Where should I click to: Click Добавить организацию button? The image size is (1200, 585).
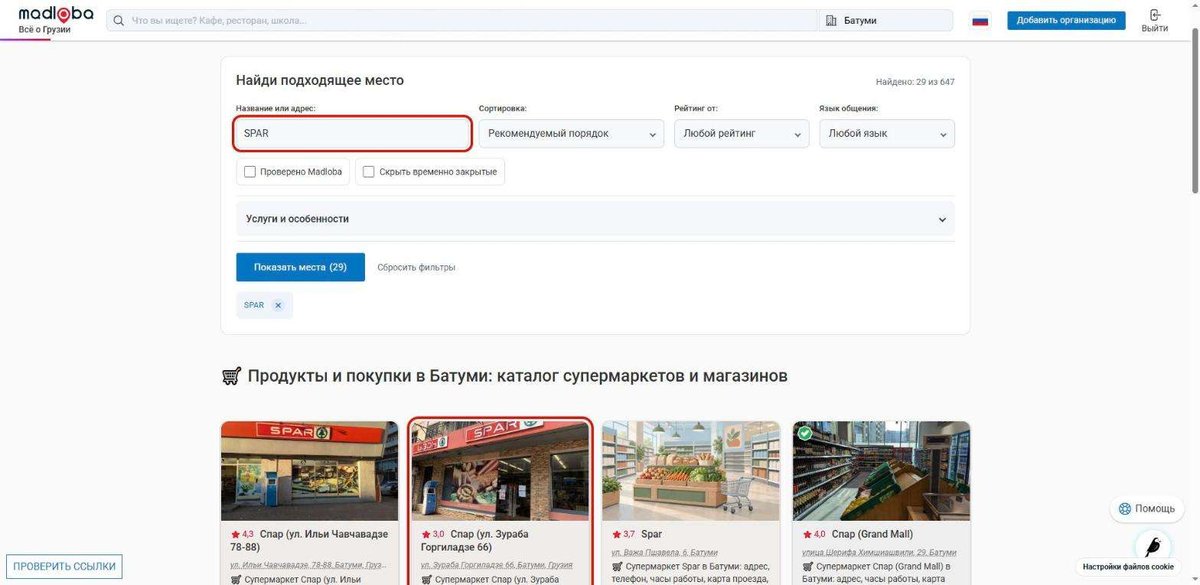1066,20
